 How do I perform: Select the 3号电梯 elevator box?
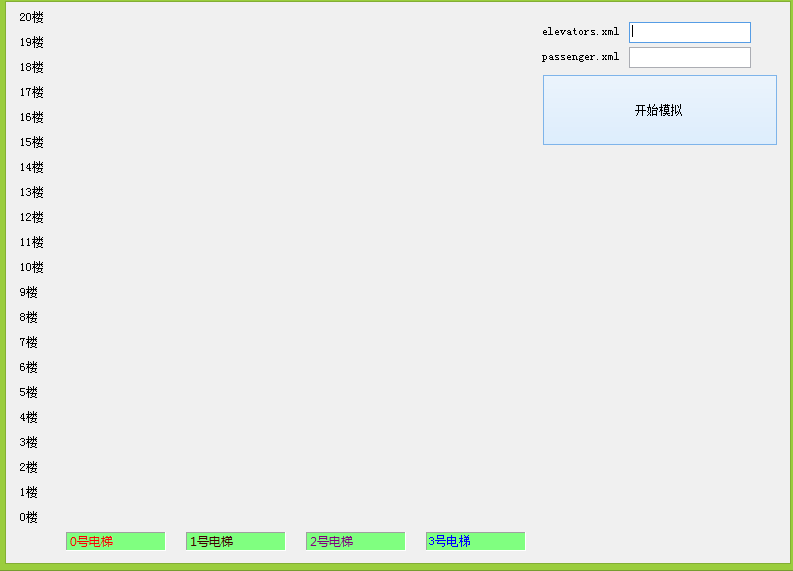(x=475, y=541)
